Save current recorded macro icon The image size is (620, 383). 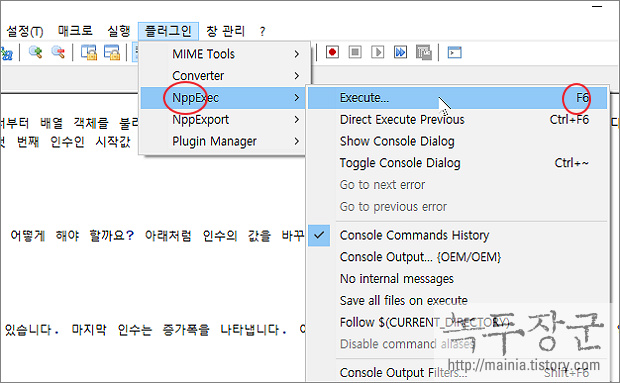point(423,52)
